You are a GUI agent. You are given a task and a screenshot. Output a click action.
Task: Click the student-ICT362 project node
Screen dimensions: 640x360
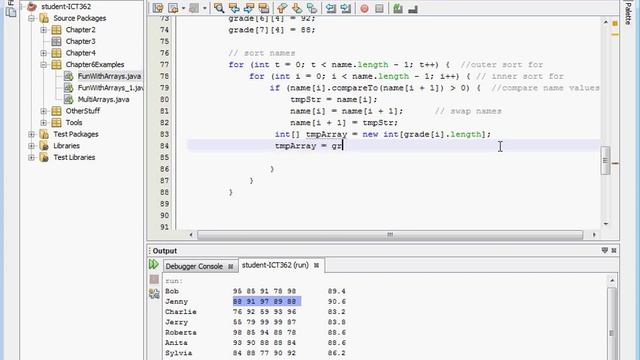(66, 7)
